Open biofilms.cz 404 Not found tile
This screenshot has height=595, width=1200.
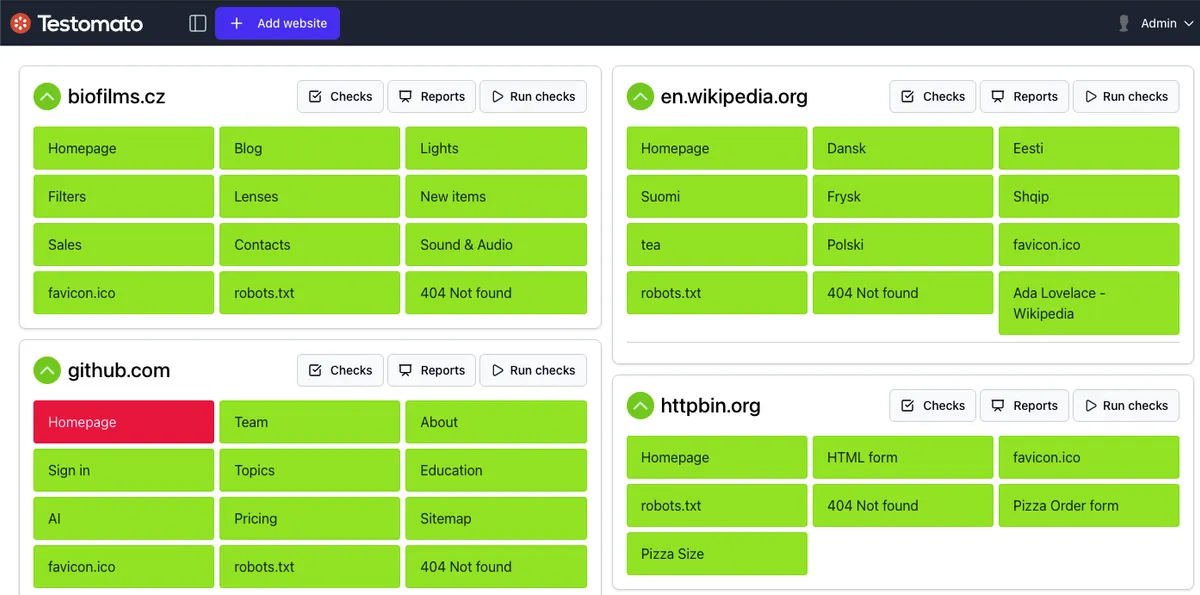coord(496,293)
